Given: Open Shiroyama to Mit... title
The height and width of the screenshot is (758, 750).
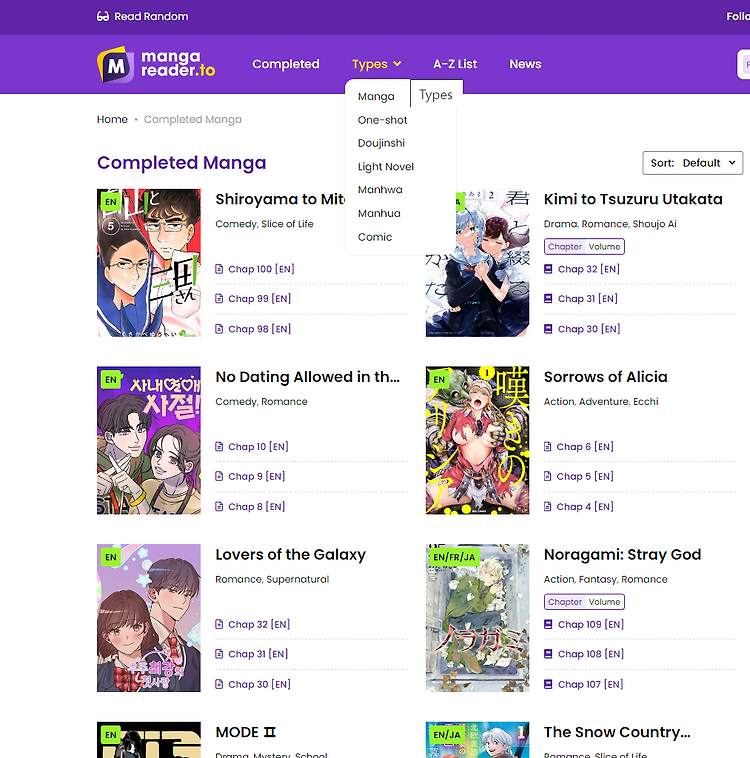Looking at the screenshot, I should pos(280,199).
